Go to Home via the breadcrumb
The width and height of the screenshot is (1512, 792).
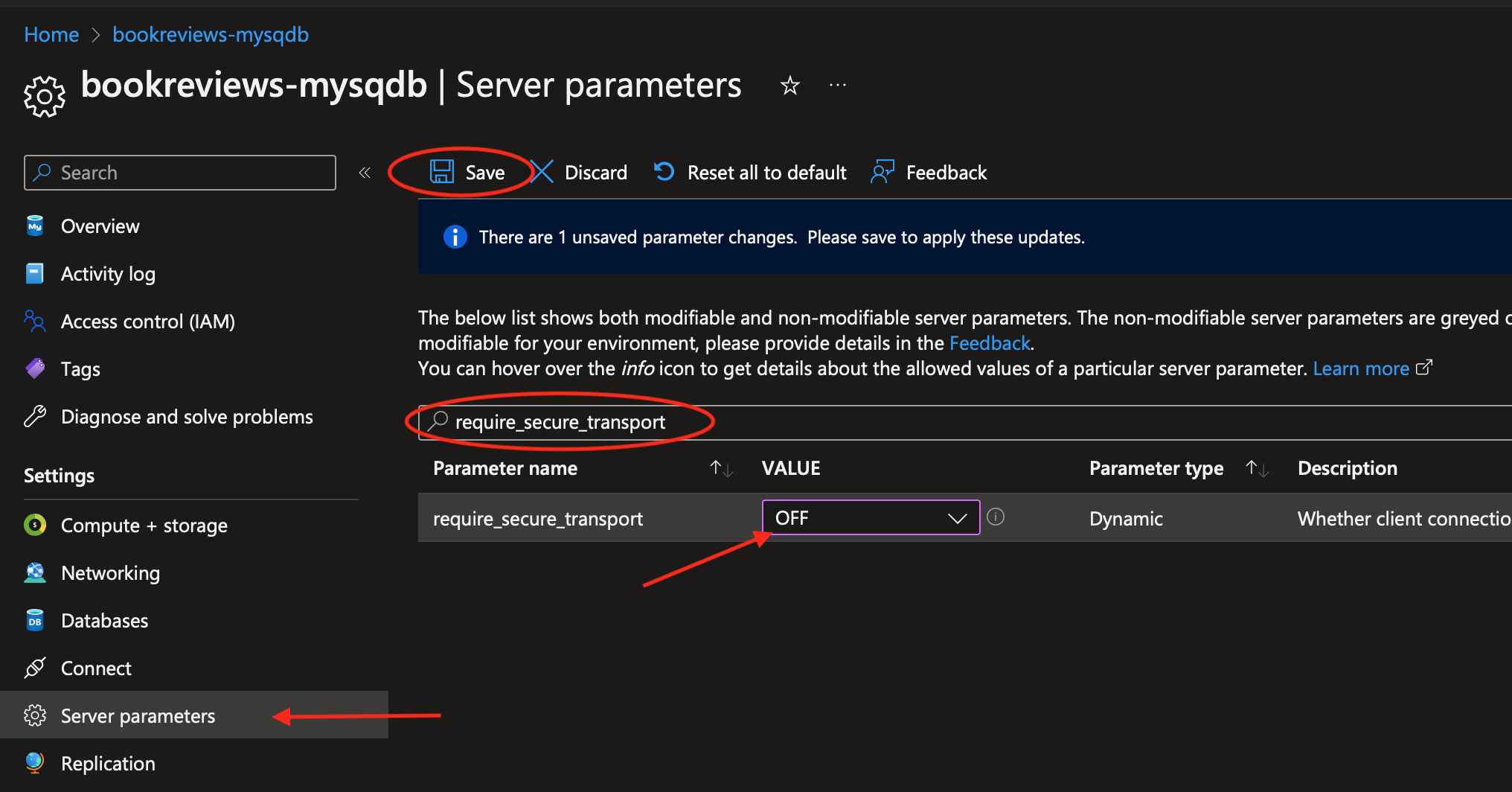[51, 34]
